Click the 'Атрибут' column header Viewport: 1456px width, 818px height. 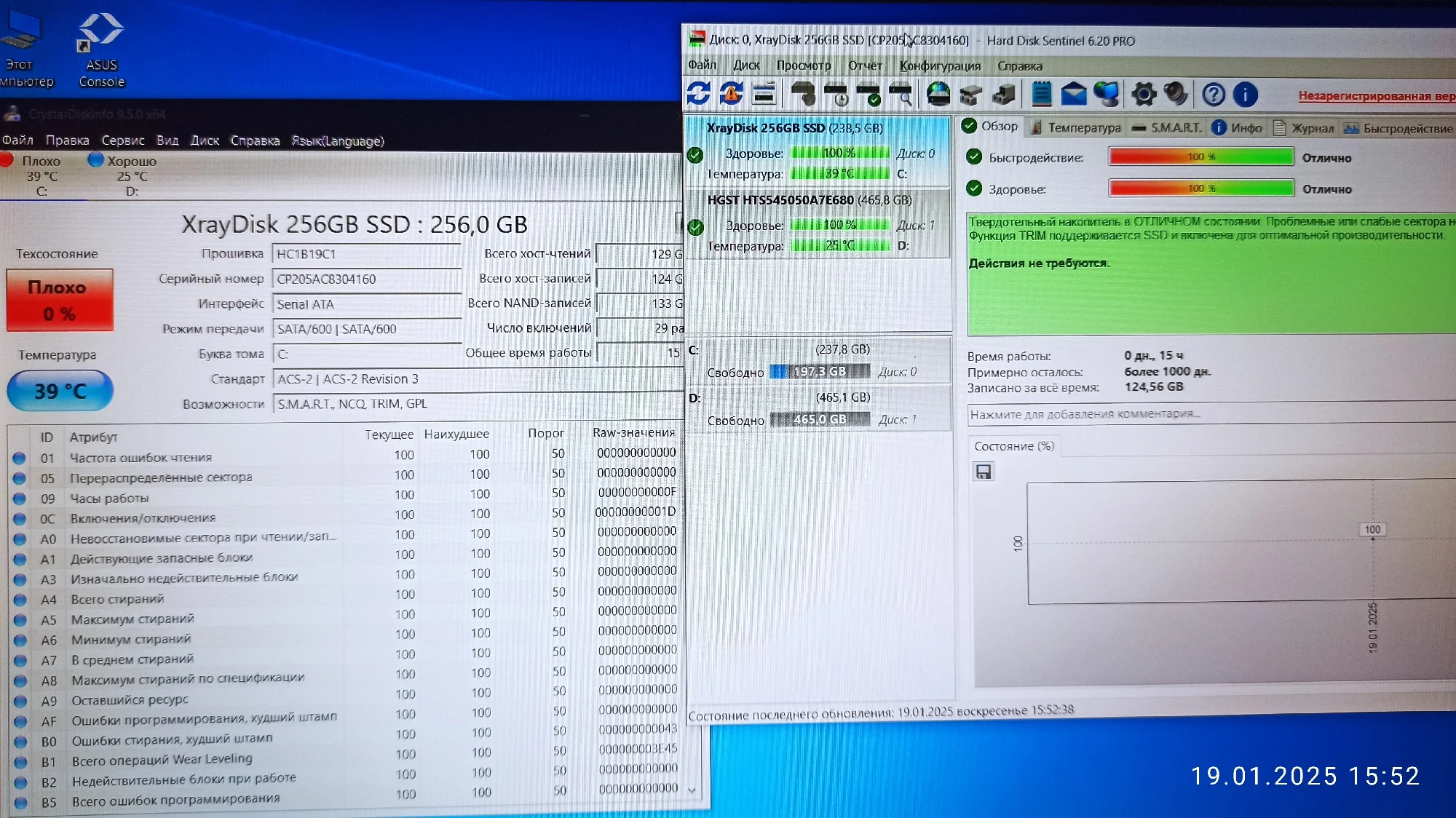(x=93, y=437)
